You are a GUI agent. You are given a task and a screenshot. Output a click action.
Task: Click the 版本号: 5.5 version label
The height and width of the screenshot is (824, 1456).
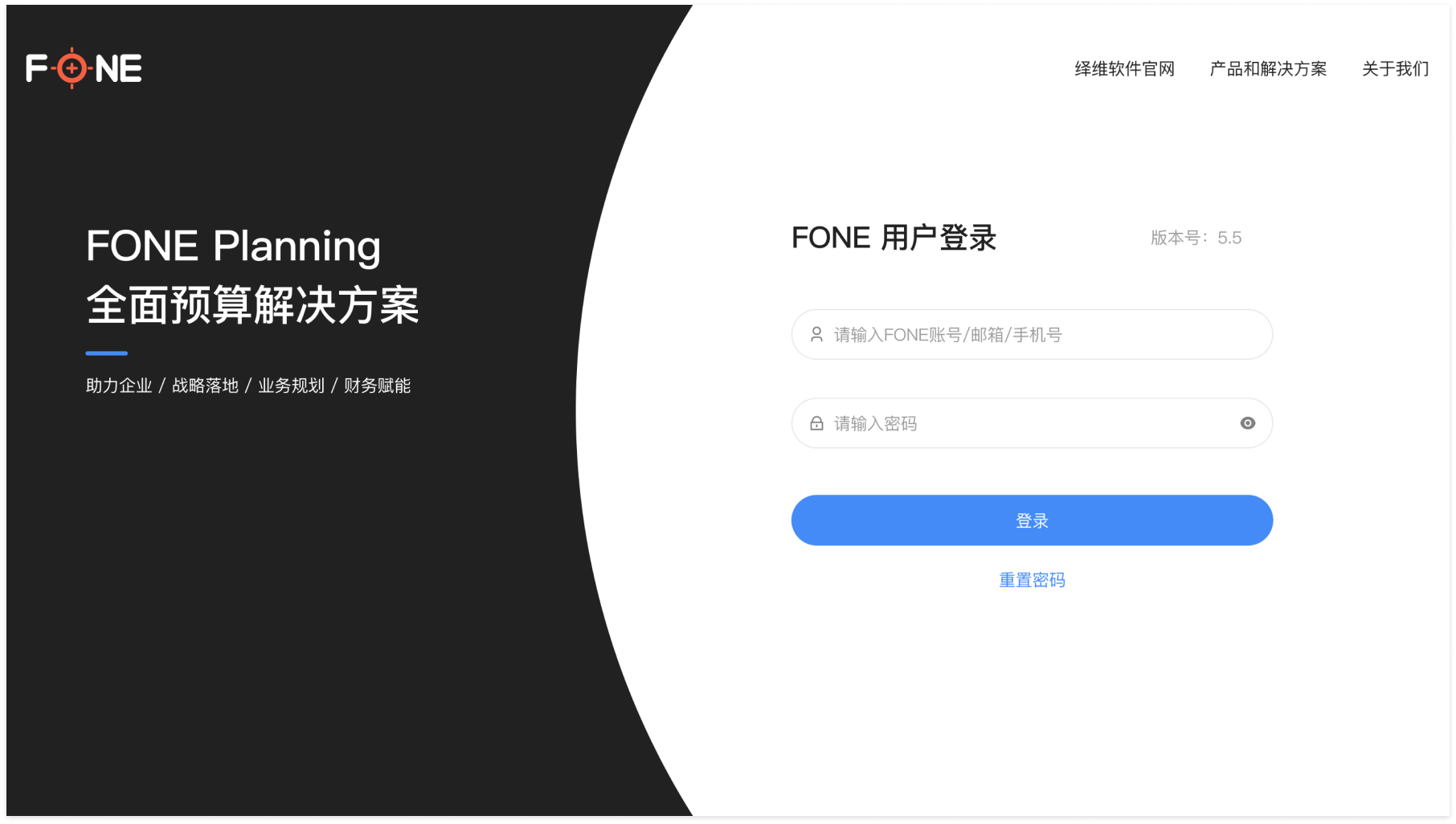coord(1196,238)
